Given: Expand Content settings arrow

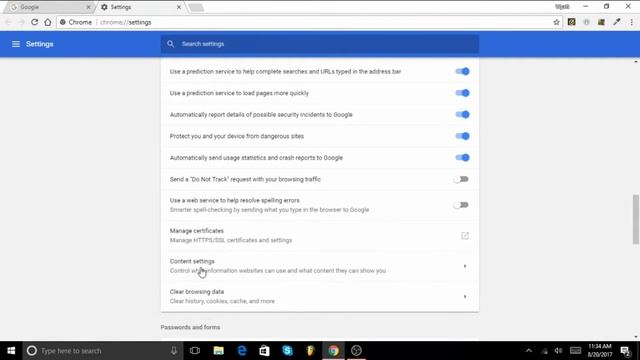Looking at the screenshot, I should (465, 266).
